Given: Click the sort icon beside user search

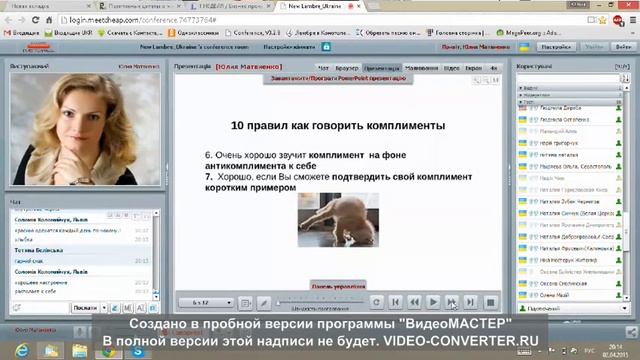Looking at the screenshot, I should [x=625, y=78].
